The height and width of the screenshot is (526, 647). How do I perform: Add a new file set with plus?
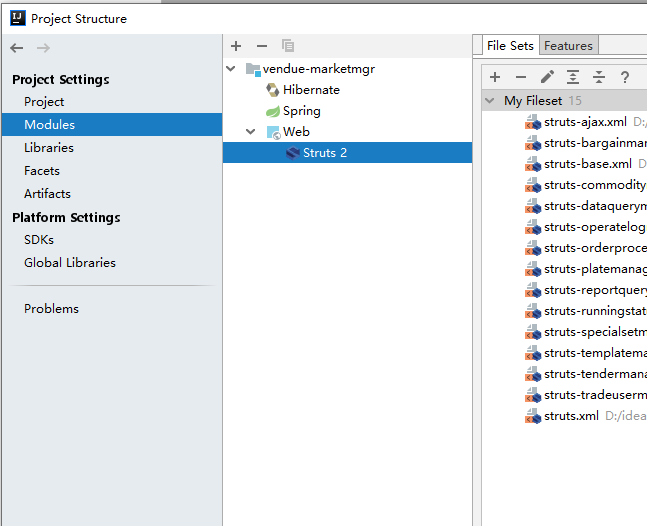[495, 77]
